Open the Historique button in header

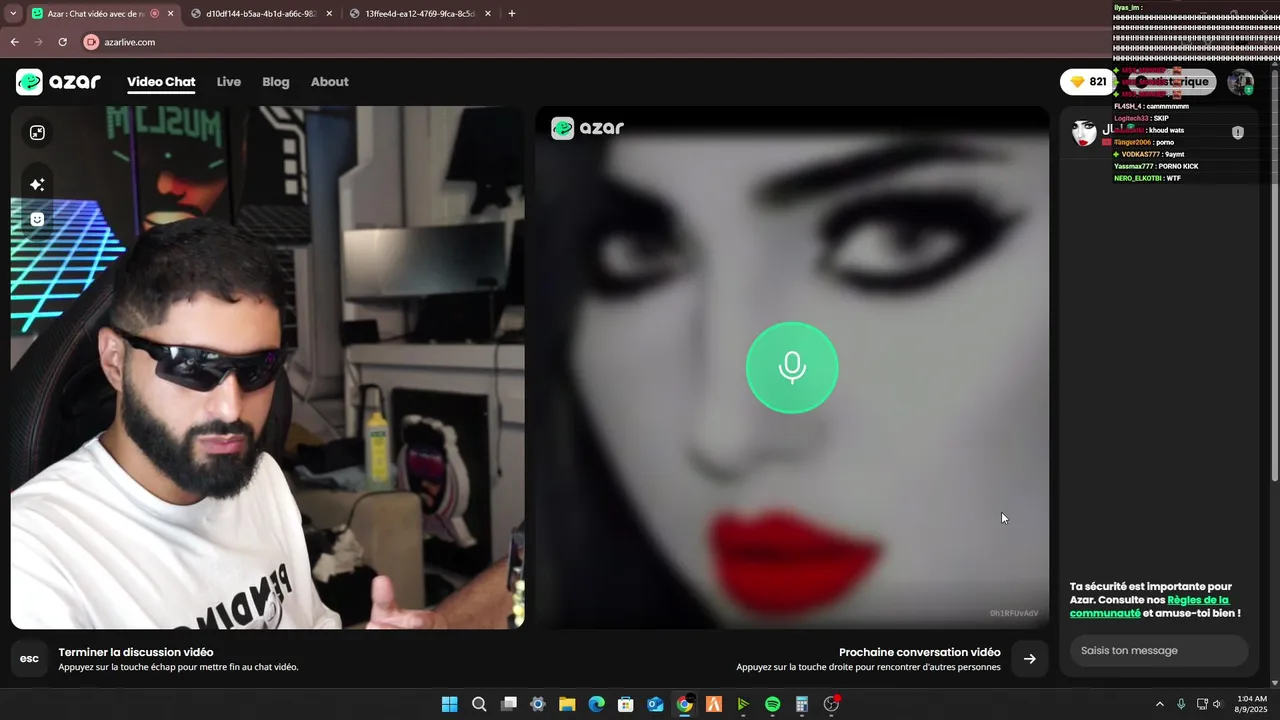(1172, 82)
